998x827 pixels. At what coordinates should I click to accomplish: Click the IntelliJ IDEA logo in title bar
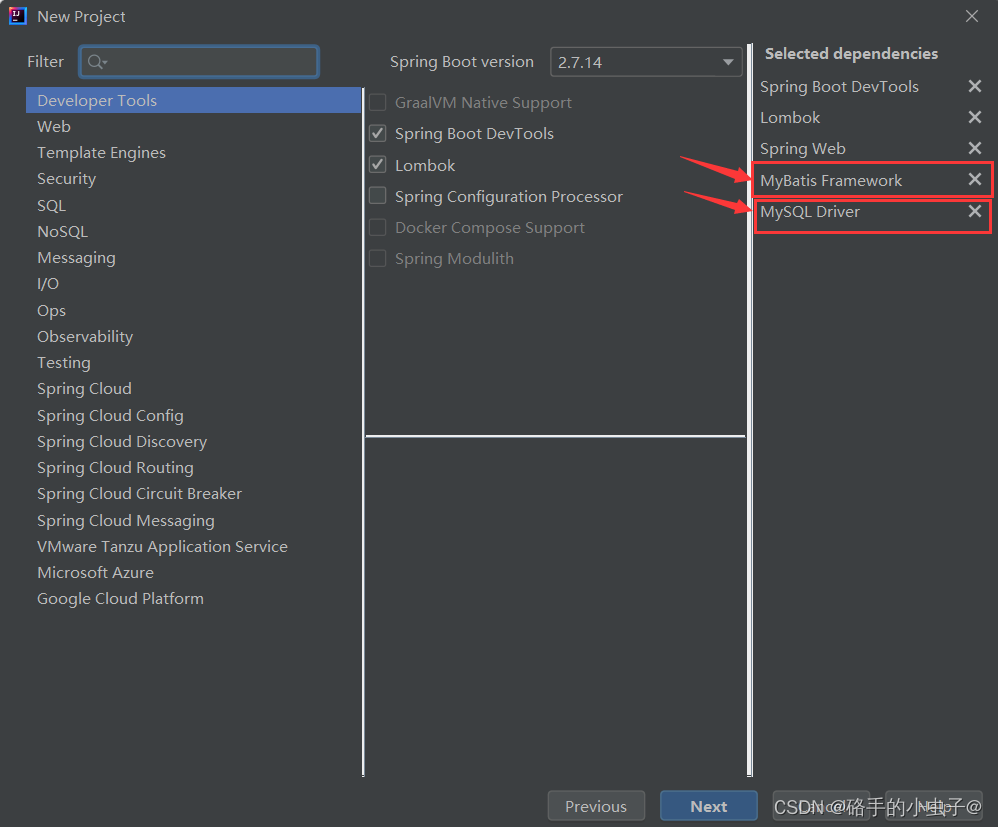click(16, 15)
